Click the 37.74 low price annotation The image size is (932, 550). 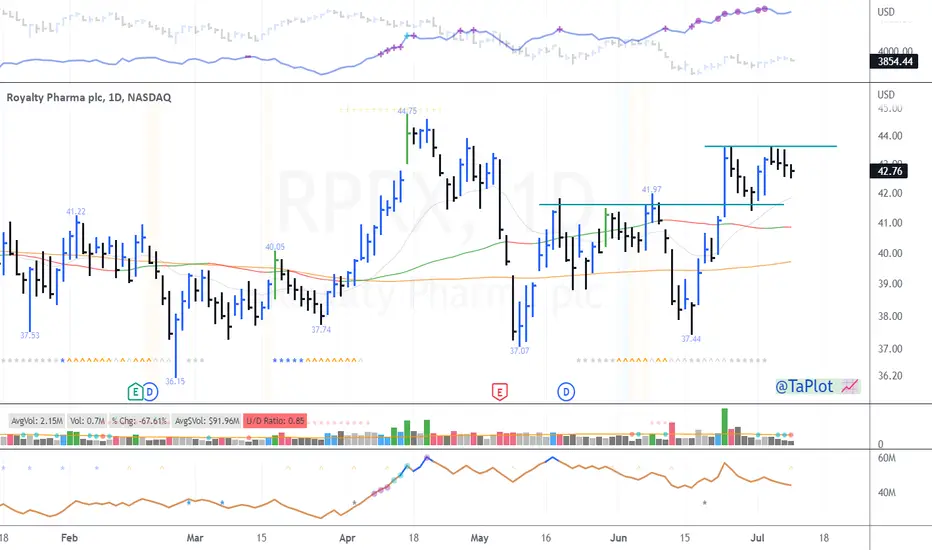[x=321, y=329]
